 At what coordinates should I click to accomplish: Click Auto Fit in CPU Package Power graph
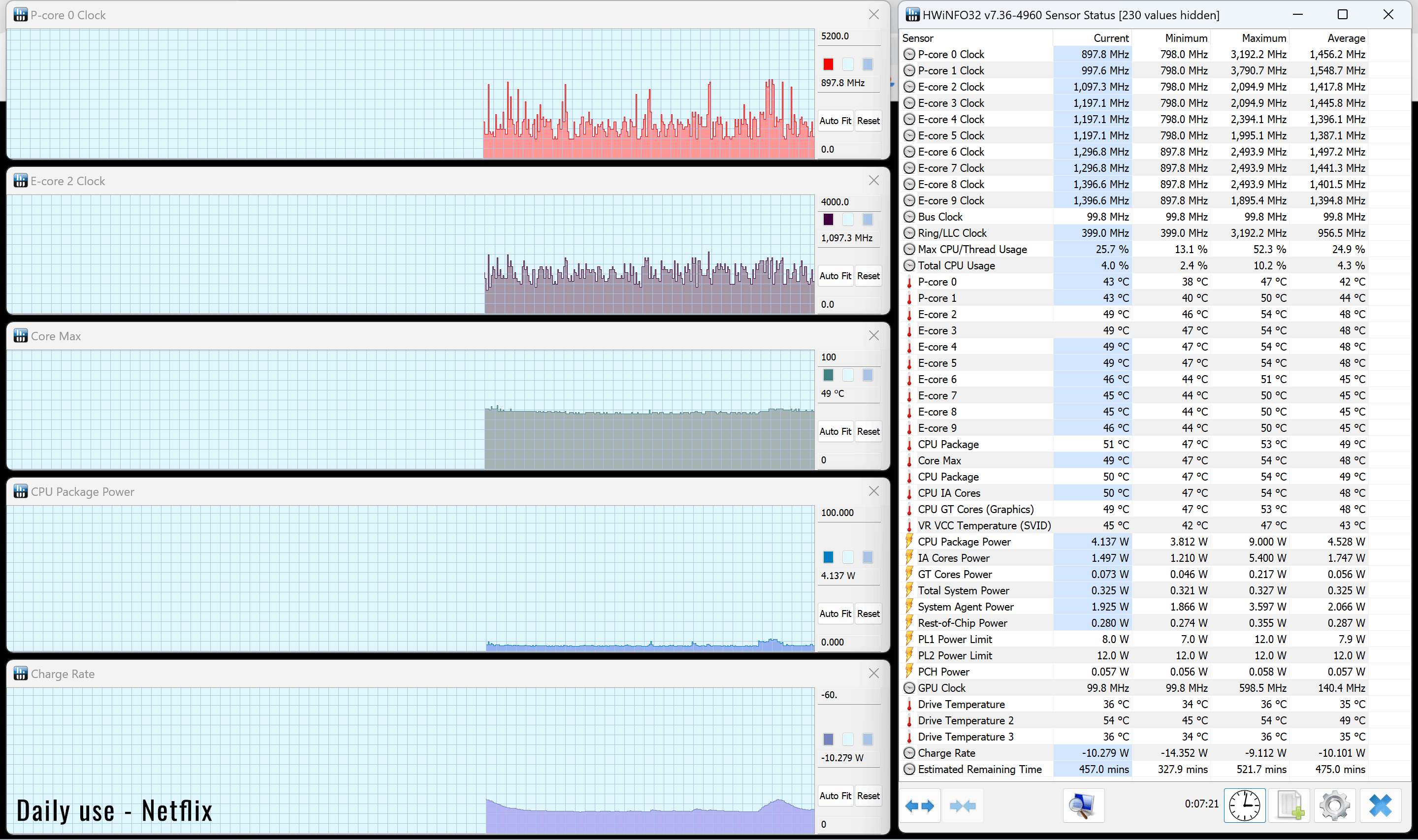(x=835, y=614)
